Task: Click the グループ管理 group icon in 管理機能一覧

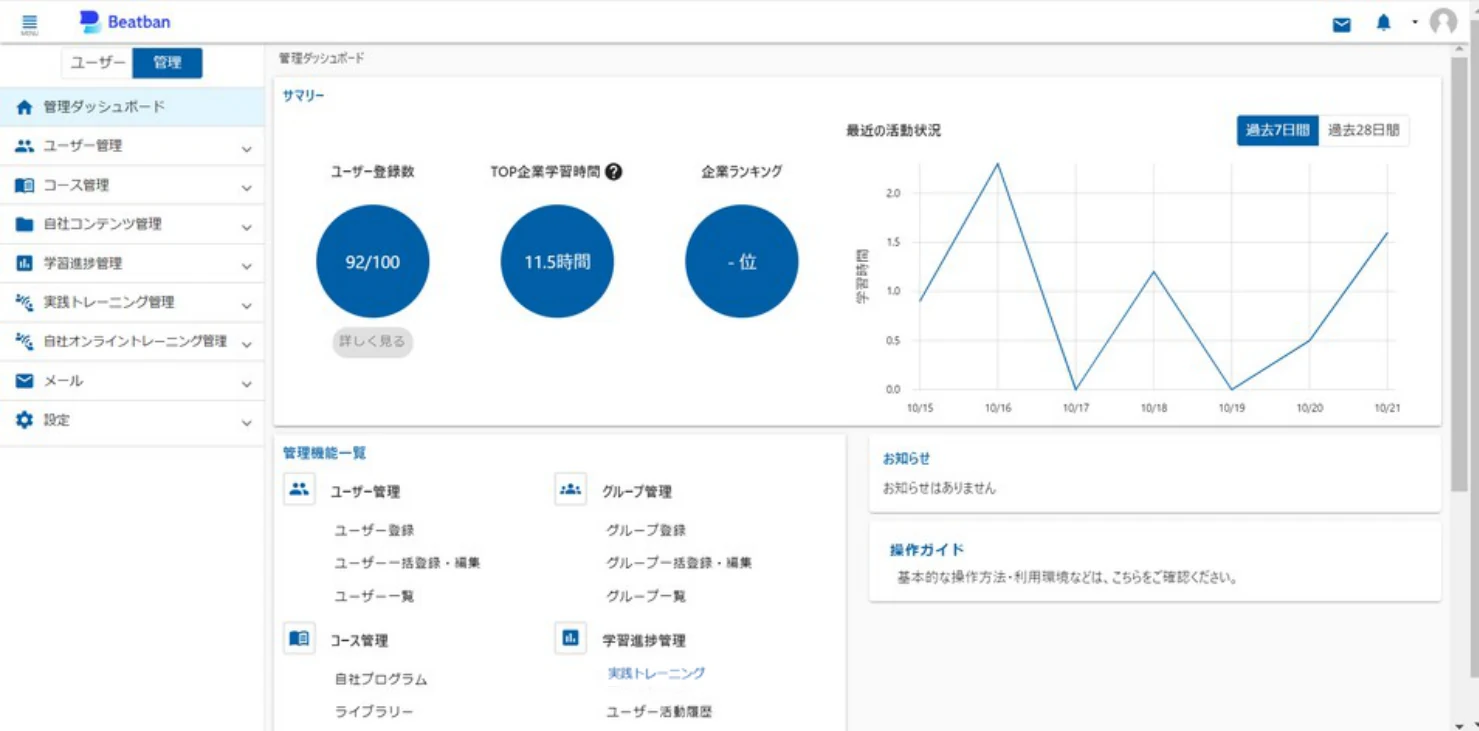Action: tap(571, 490)
